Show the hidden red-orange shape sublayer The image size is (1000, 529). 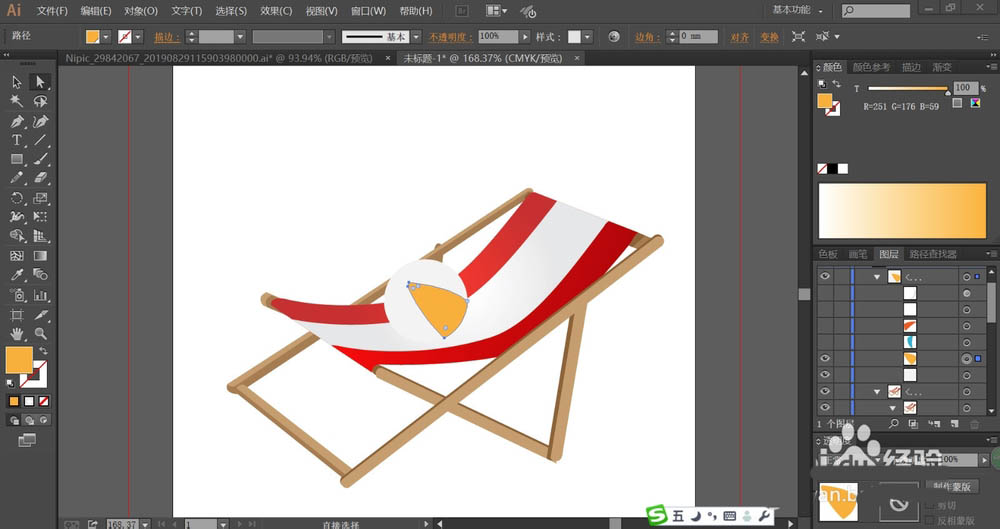point(825,326)
